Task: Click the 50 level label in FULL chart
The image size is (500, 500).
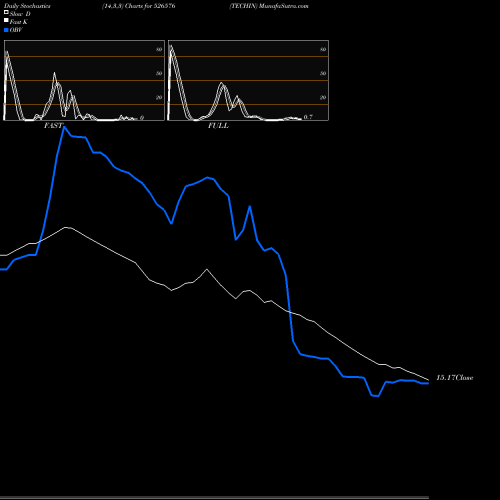Action: click(323, 73)
